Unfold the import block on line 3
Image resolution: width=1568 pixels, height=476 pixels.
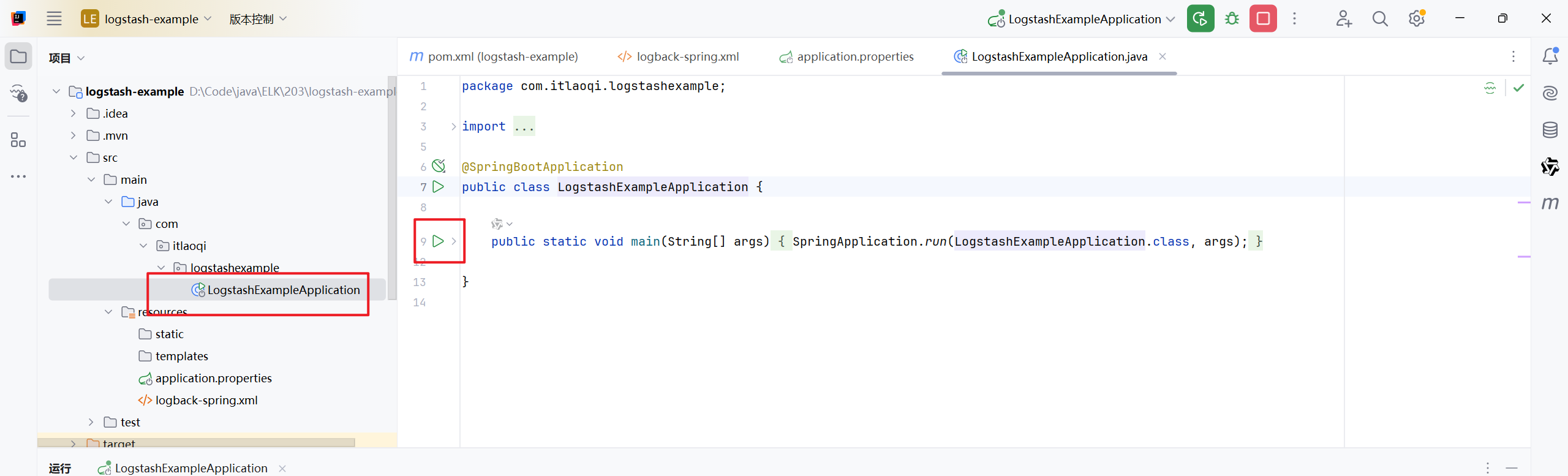454,126
